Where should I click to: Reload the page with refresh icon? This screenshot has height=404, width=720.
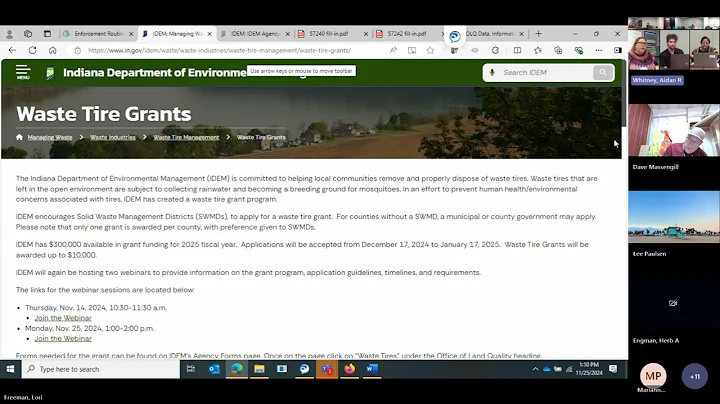point(32,50)
